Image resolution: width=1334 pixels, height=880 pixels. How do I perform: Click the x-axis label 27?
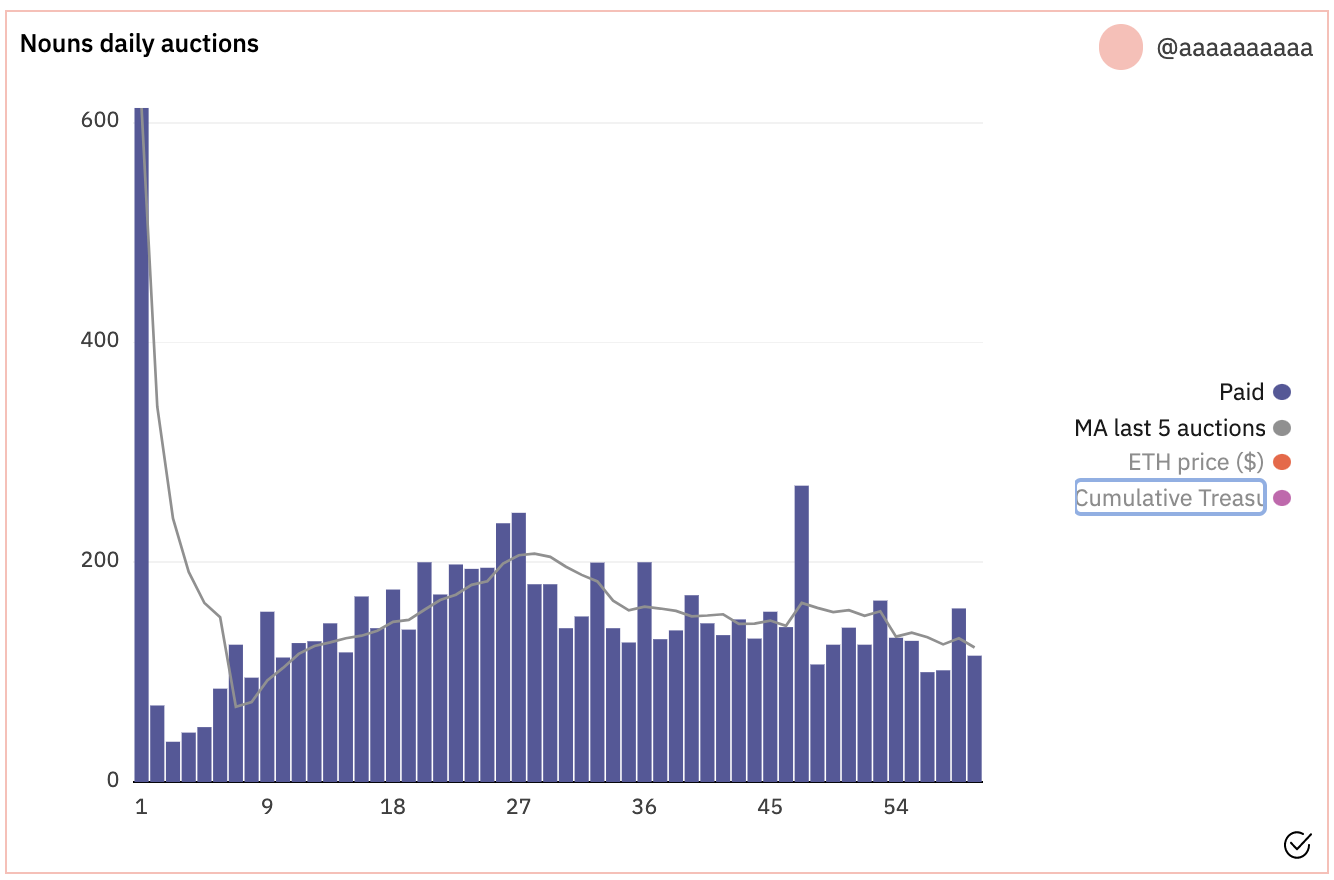[518, 807]
